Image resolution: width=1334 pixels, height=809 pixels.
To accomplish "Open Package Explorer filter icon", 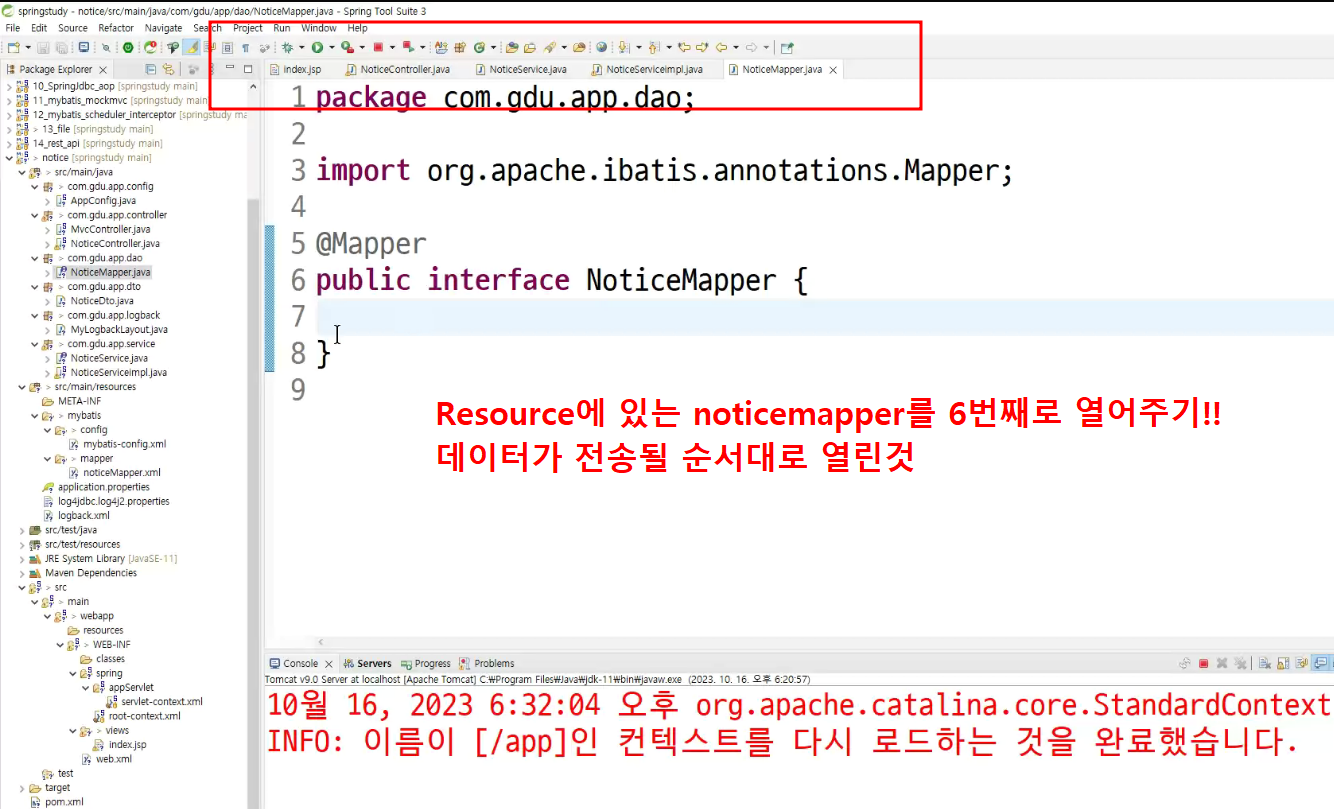I will point(193,69).
